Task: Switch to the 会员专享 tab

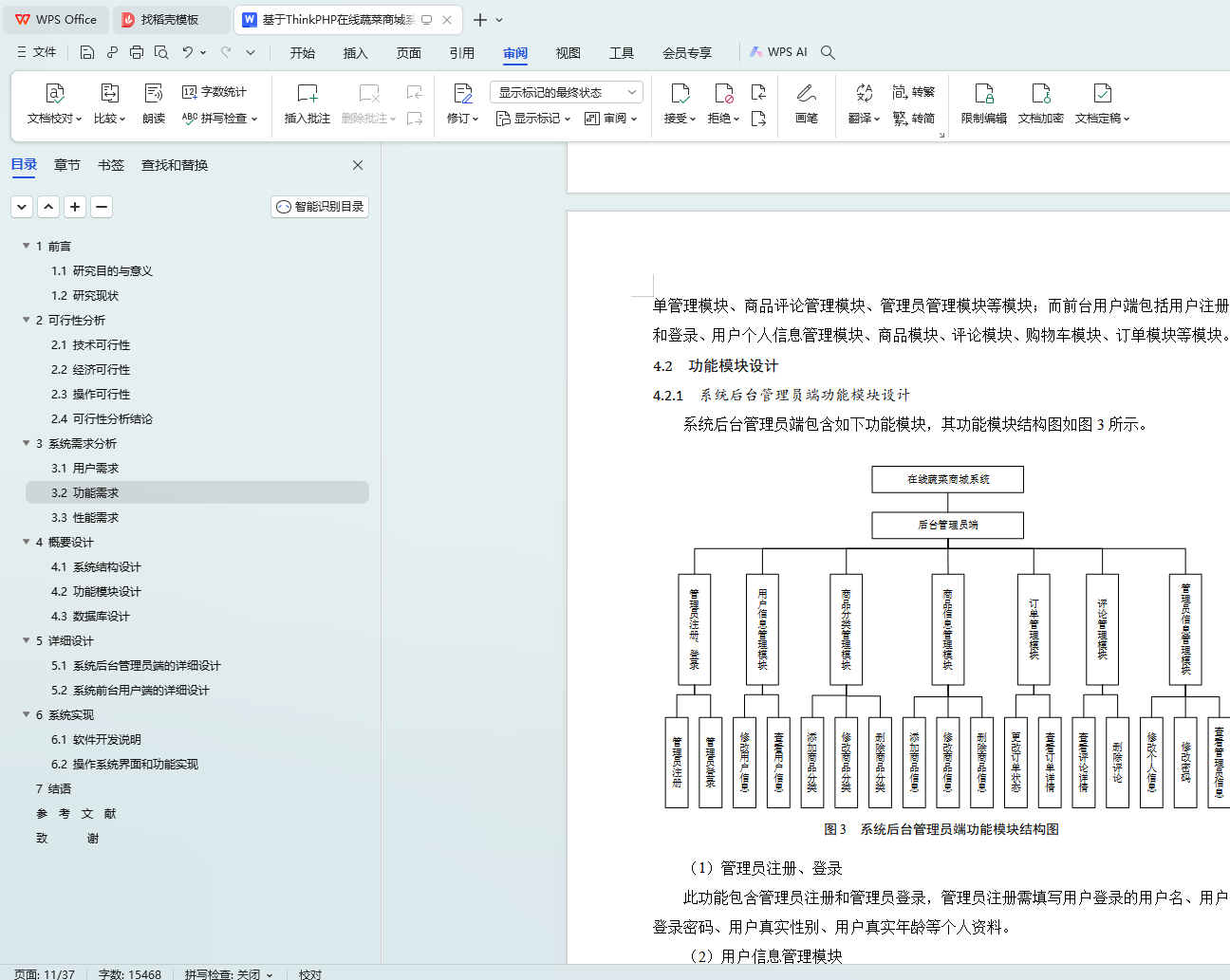Action: [x=687, y=53]
